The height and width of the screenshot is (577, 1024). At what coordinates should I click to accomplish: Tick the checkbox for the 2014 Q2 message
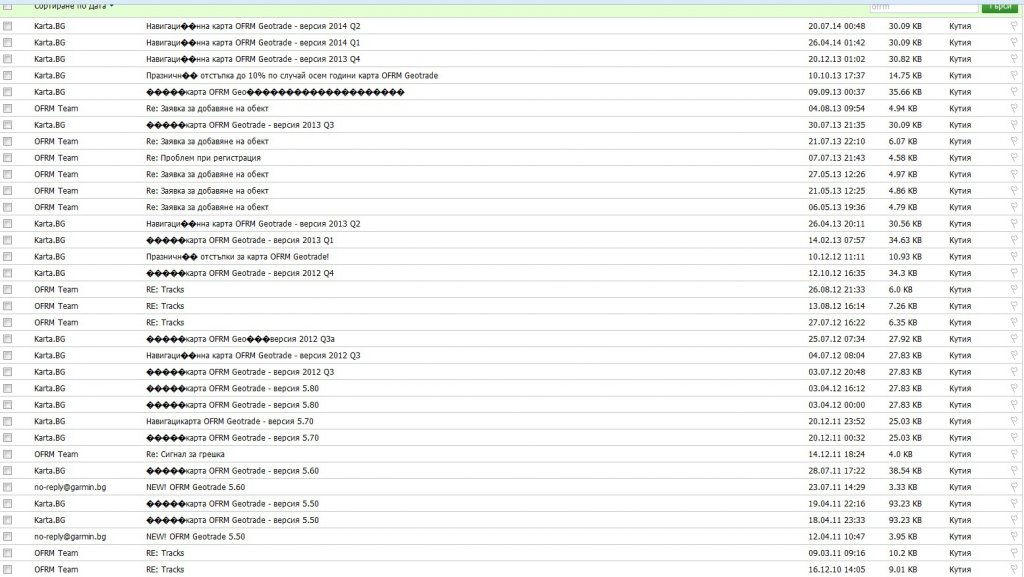pos(8,26)
